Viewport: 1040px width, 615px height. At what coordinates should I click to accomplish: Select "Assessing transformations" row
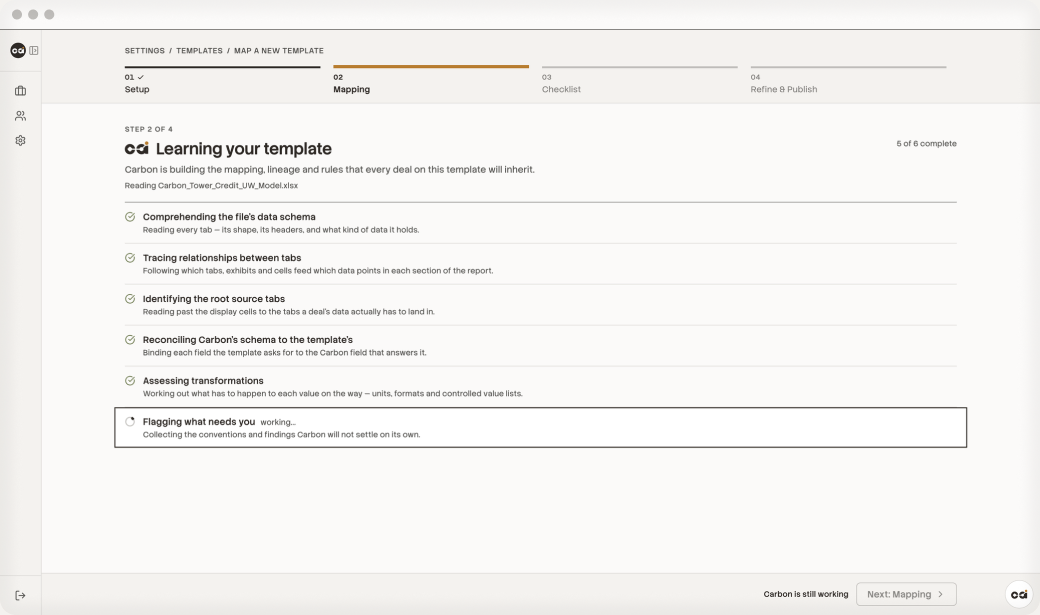[541, 387]
